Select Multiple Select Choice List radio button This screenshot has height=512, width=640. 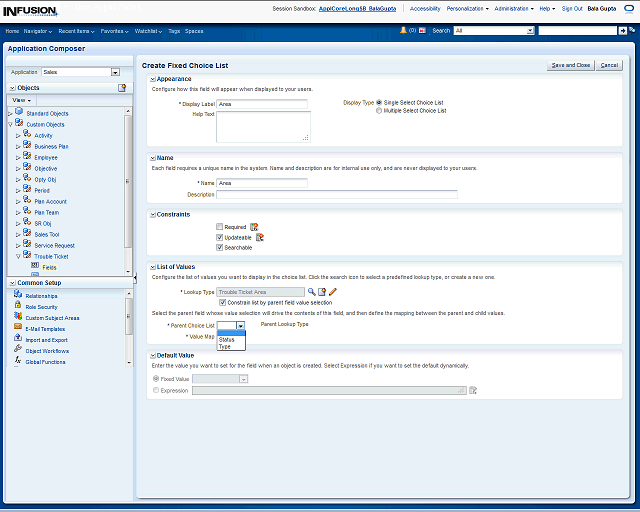pos(379,111)
